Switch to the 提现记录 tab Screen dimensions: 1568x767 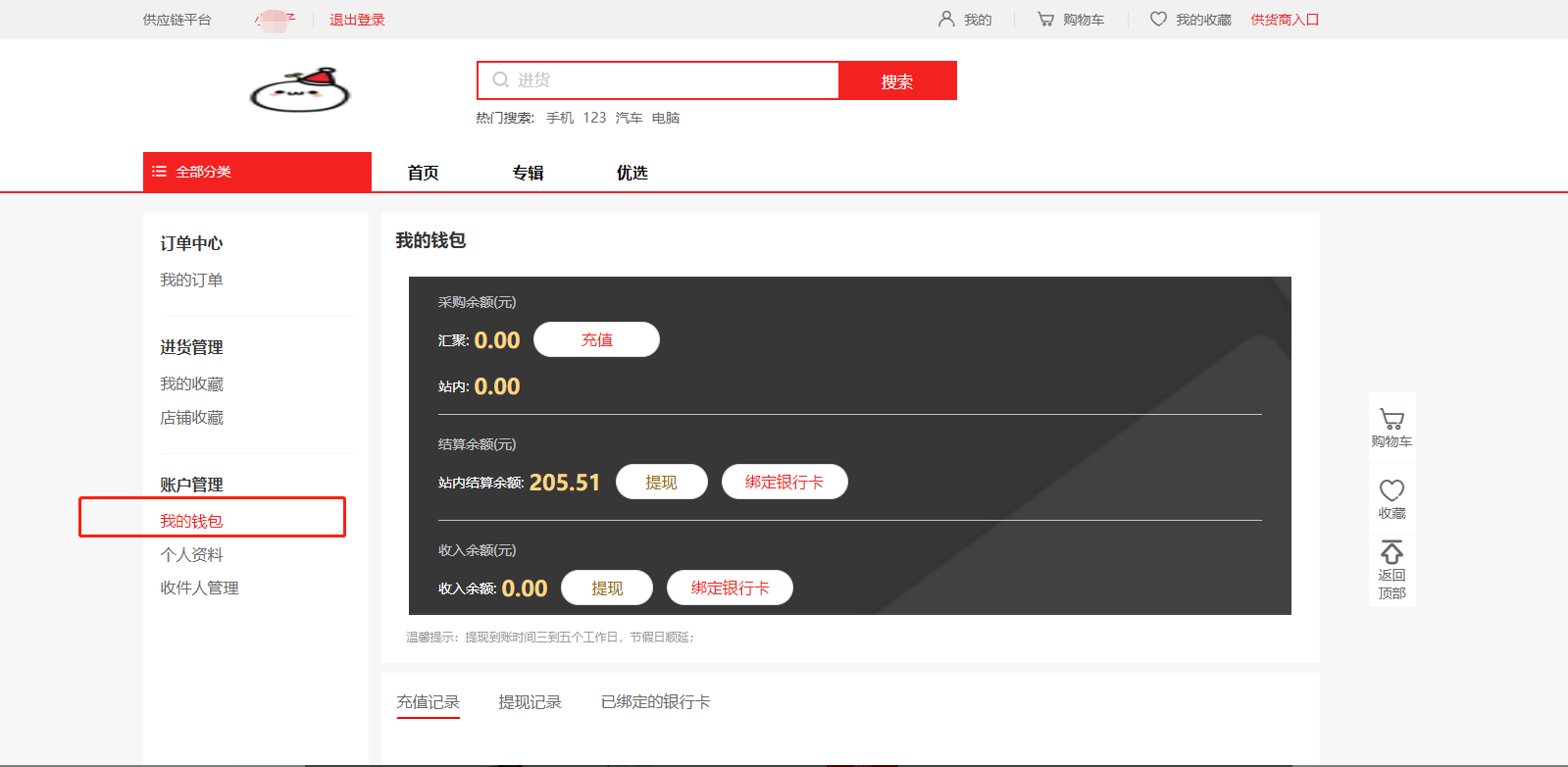[x=530, y=702]
